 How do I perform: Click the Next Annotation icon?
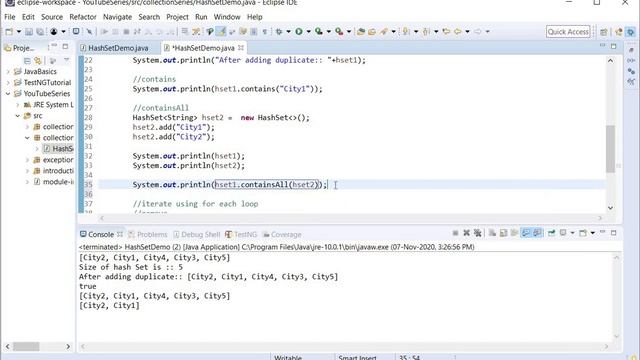click(406, 31)
